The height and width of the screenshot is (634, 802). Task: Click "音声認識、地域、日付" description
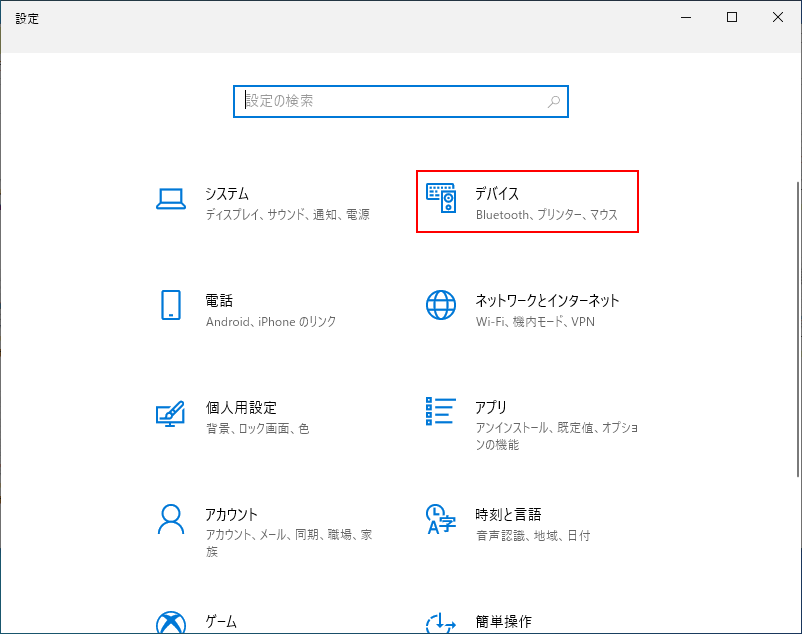[533, 535]
